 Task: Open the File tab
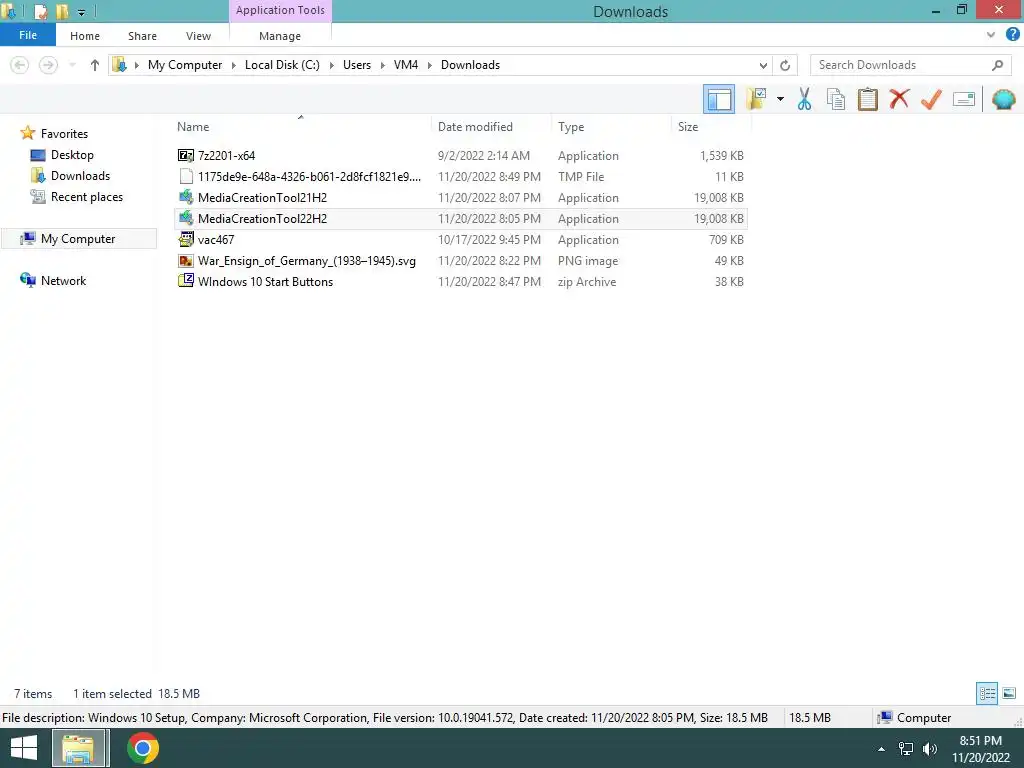(28, 35)
